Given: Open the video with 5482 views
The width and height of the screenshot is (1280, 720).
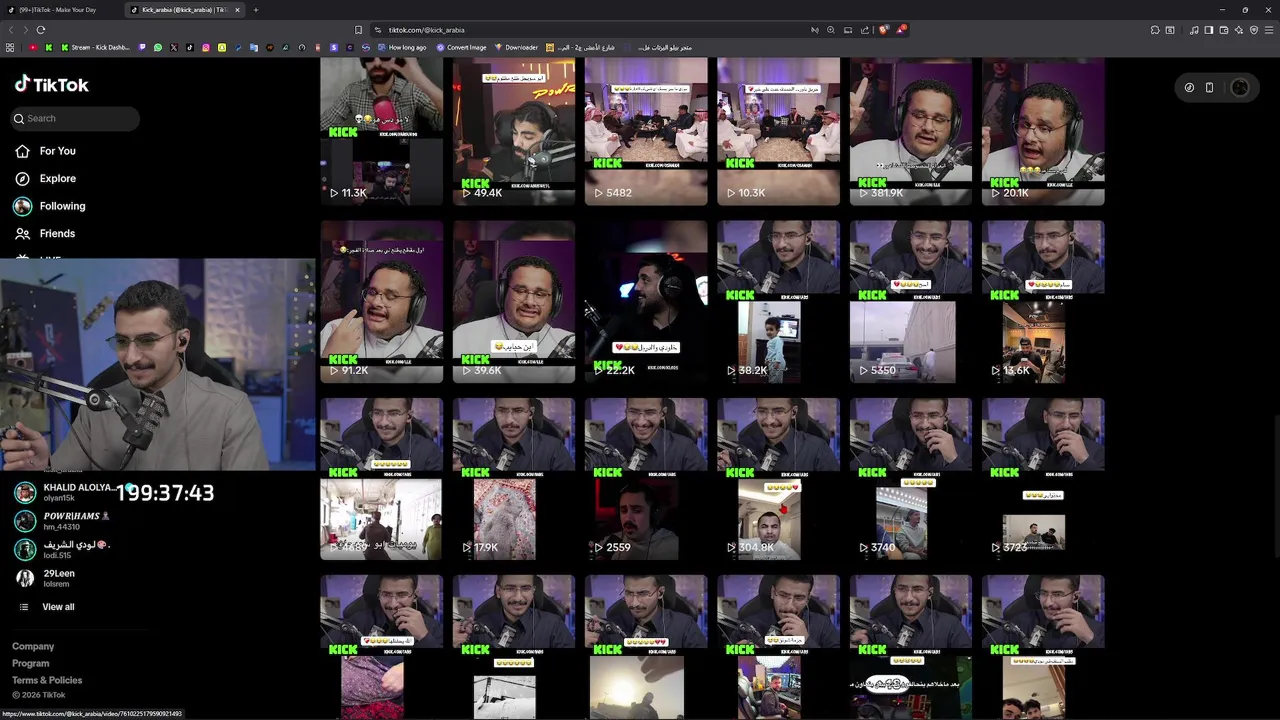Looking at the screenshot, I should 646,131.
